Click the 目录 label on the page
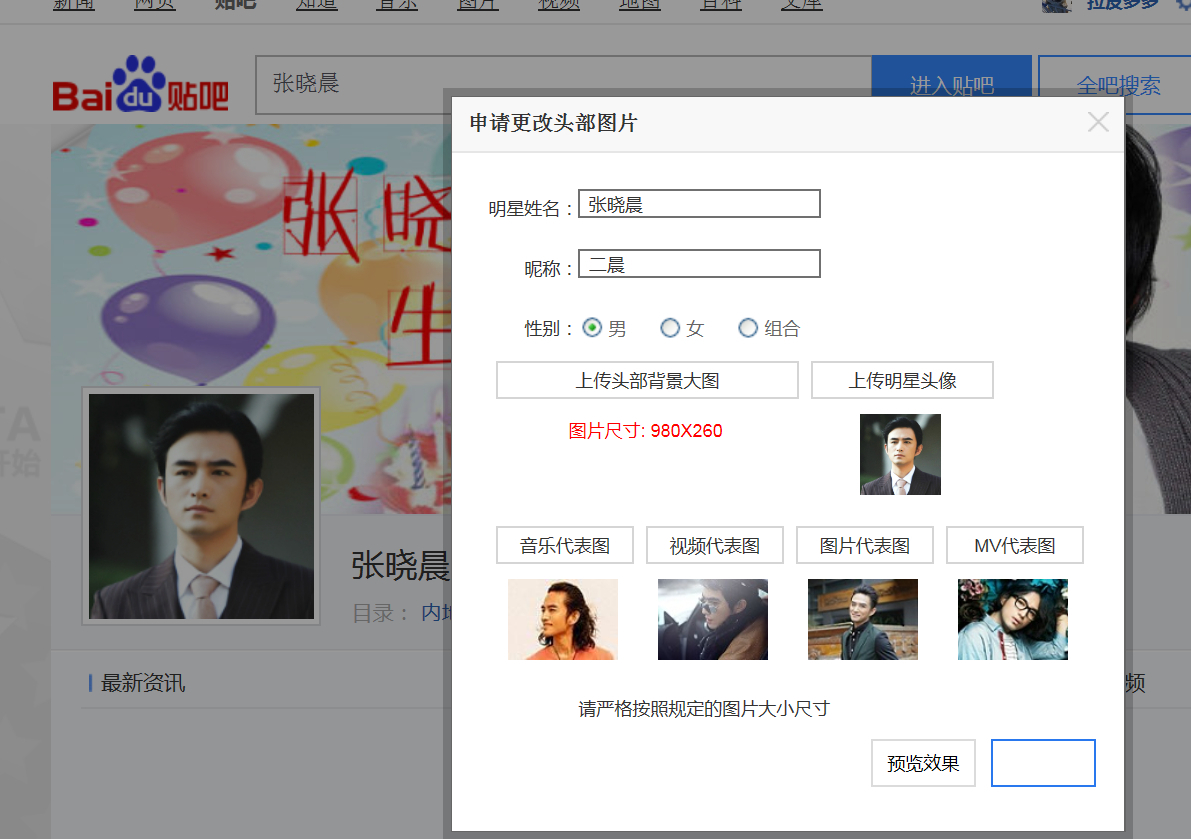This screenshot has height=839, width=1191. pos(381,613)
